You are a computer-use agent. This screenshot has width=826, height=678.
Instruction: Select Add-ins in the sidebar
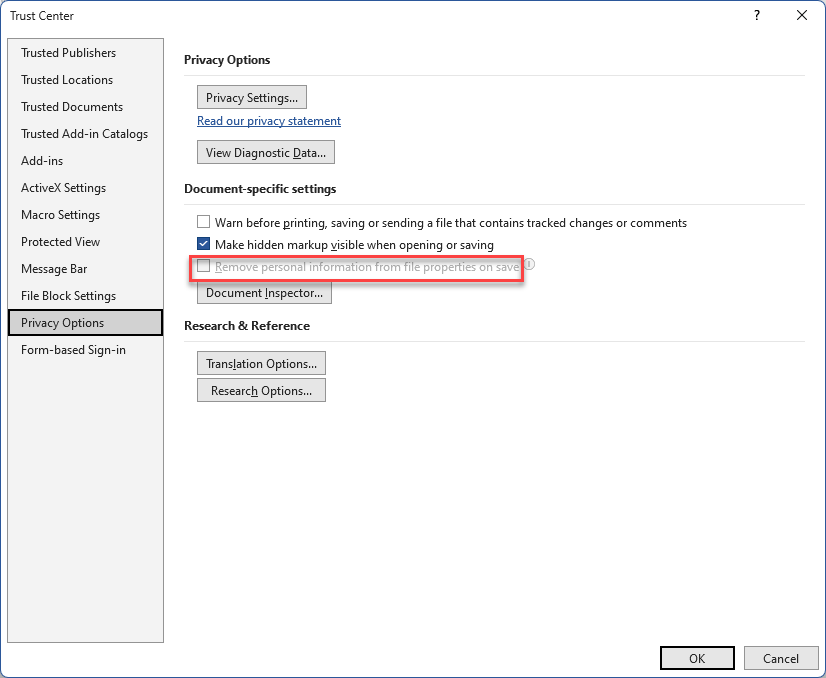coord(85,161)
